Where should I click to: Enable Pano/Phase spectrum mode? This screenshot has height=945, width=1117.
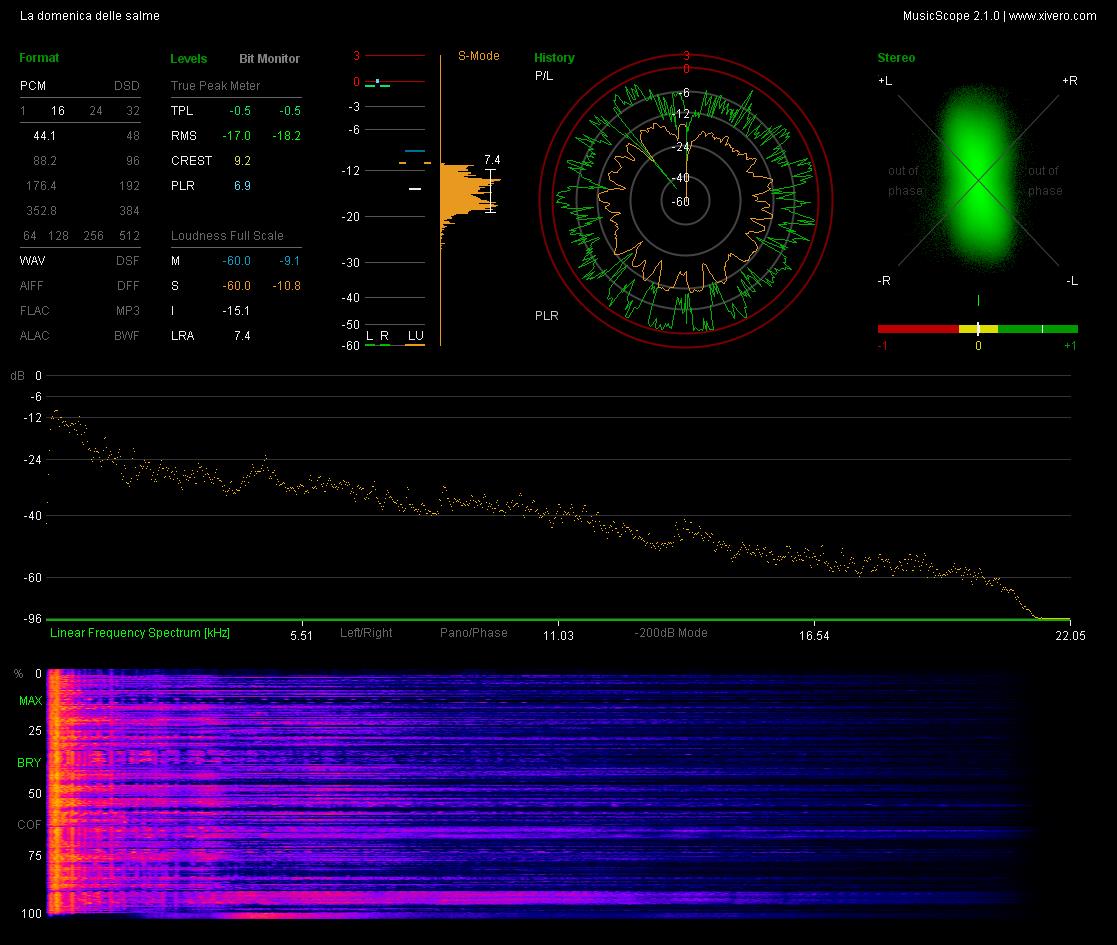[474, 632]
